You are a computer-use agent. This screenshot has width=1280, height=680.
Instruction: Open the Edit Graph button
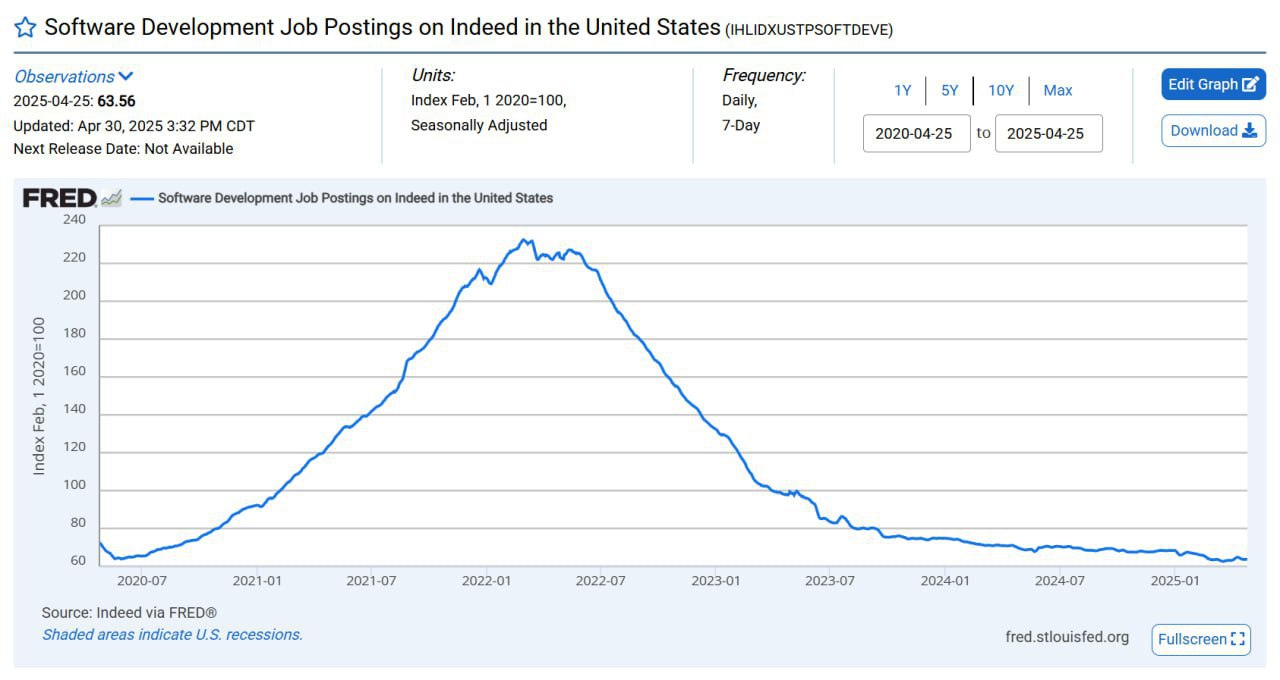(x=1214, y=85)
